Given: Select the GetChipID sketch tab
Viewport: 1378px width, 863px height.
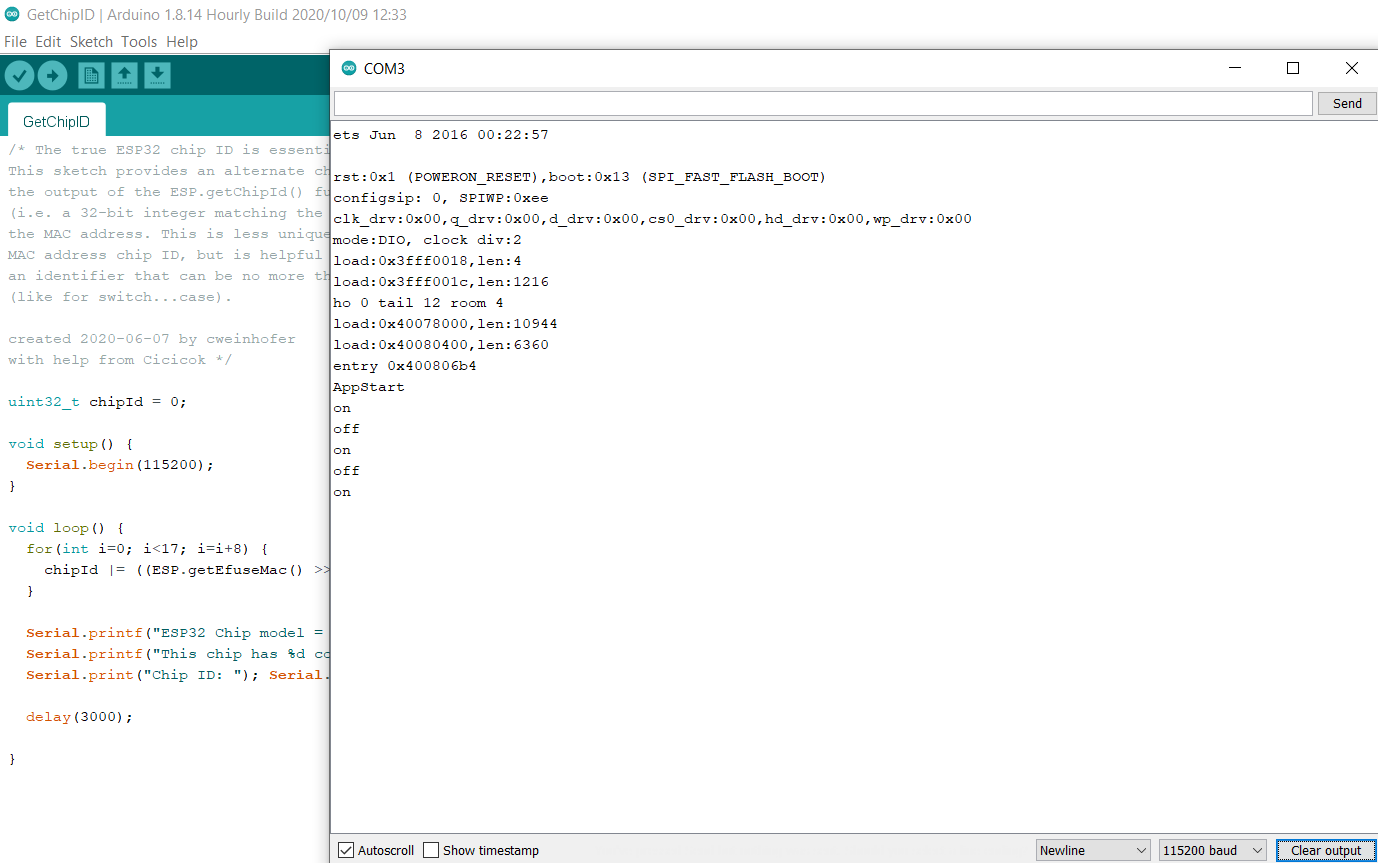Looking at the screenshot, I should pyautogui.click(x=56, y=121).
